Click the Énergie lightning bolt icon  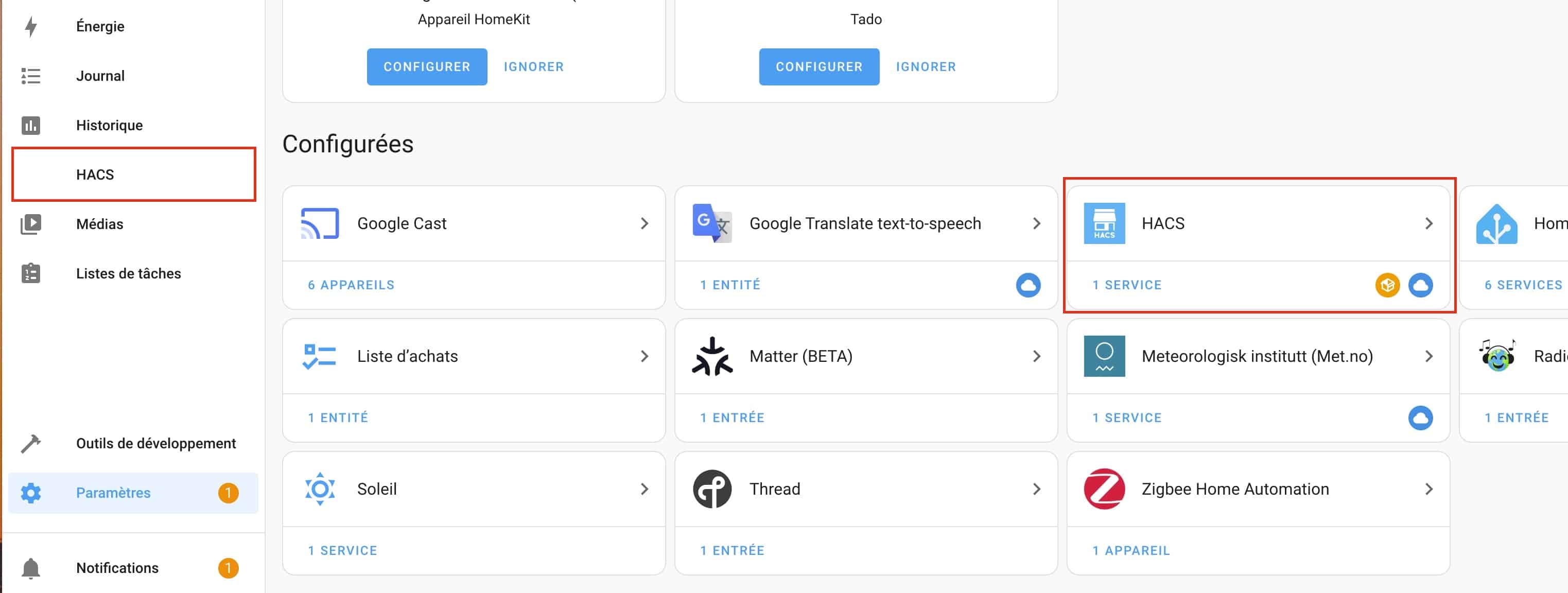click(x=31, y=26)
